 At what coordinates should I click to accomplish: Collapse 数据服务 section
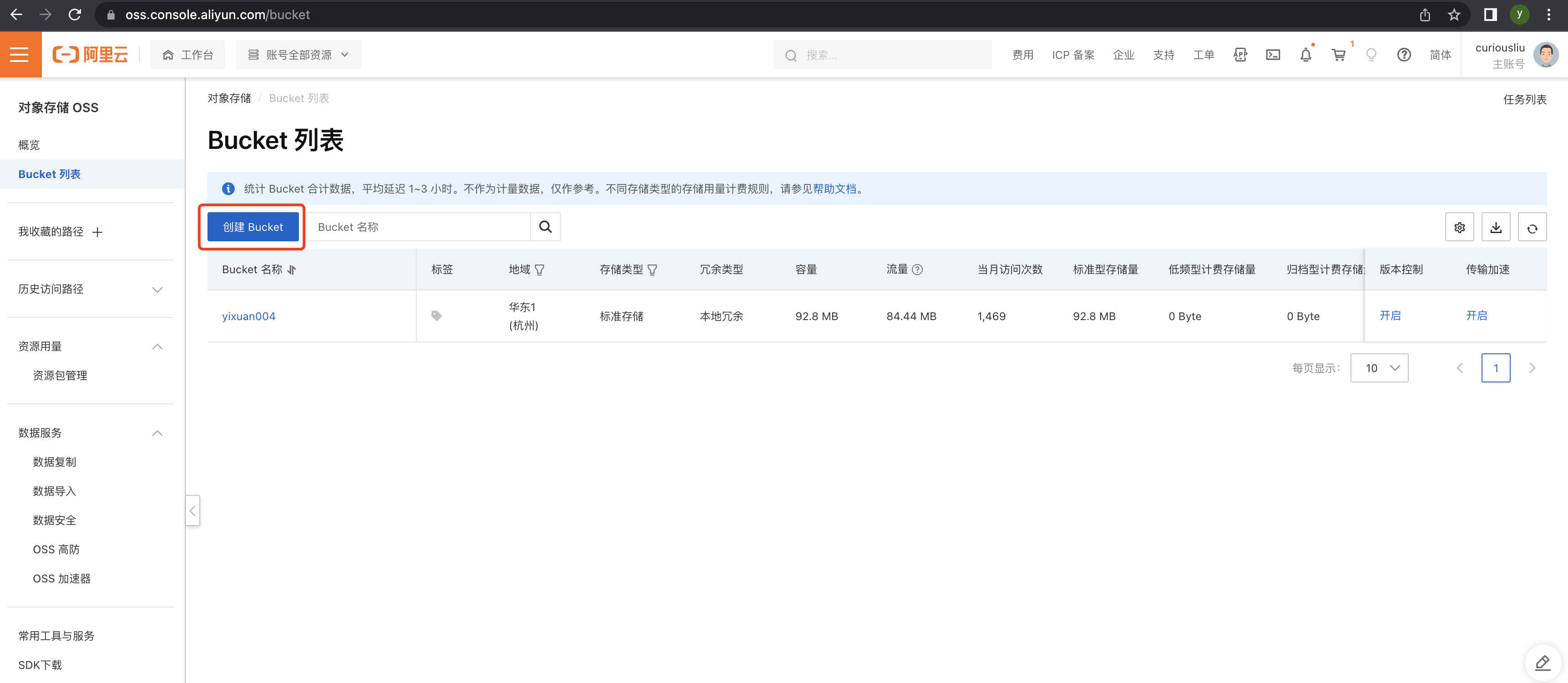pos(157,433)
